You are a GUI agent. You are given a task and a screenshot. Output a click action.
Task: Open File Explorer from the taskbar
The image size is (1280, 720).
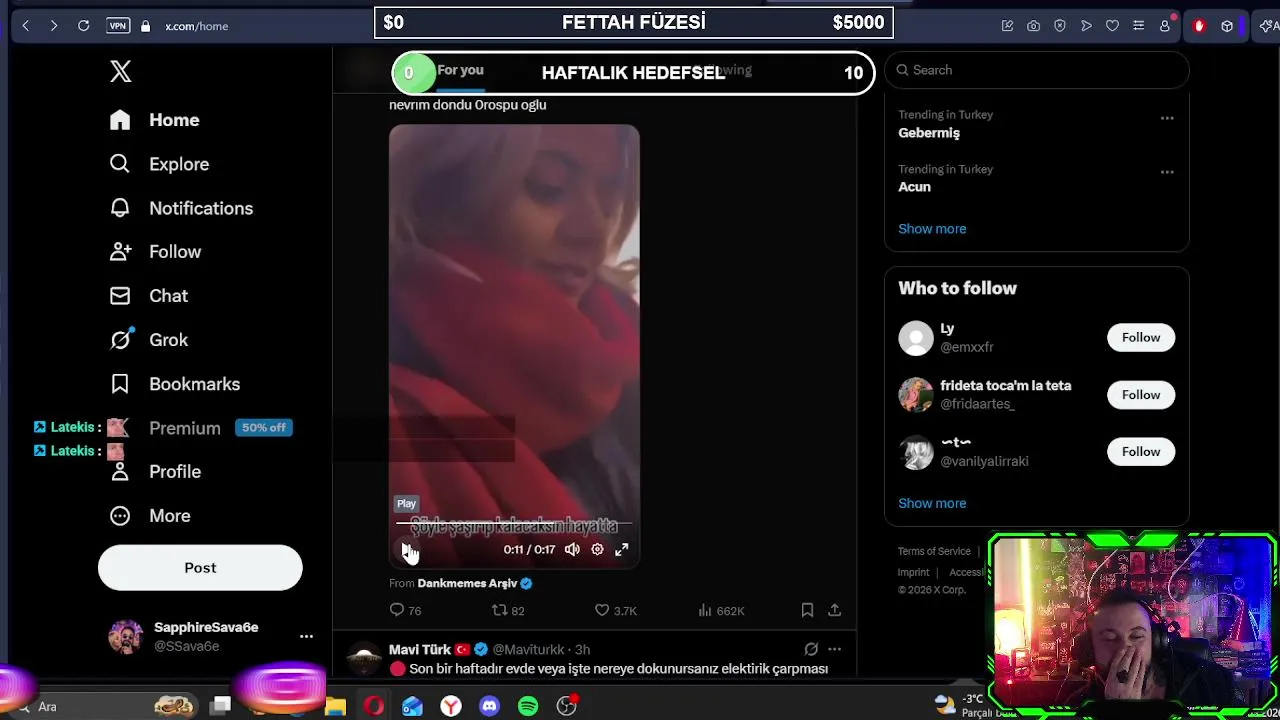335,706
